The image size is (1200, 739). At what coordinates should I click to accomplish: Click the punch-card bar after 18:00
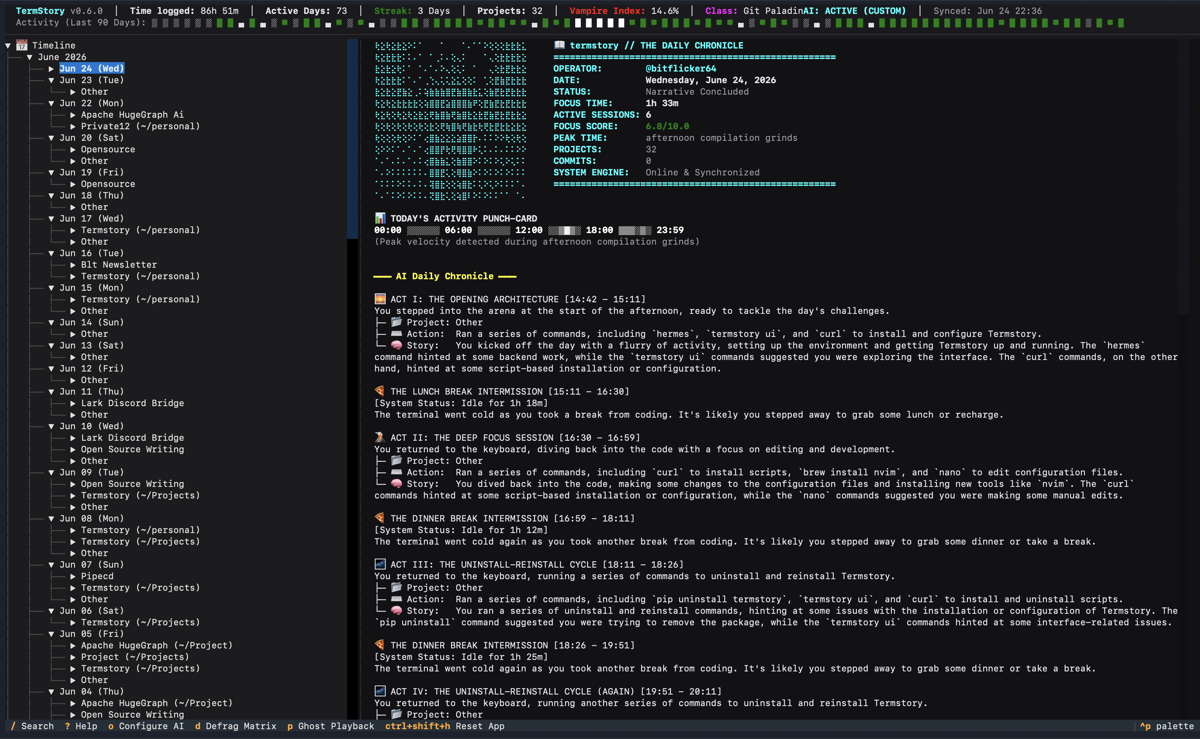pyautogui.click(x=636, y=230)
